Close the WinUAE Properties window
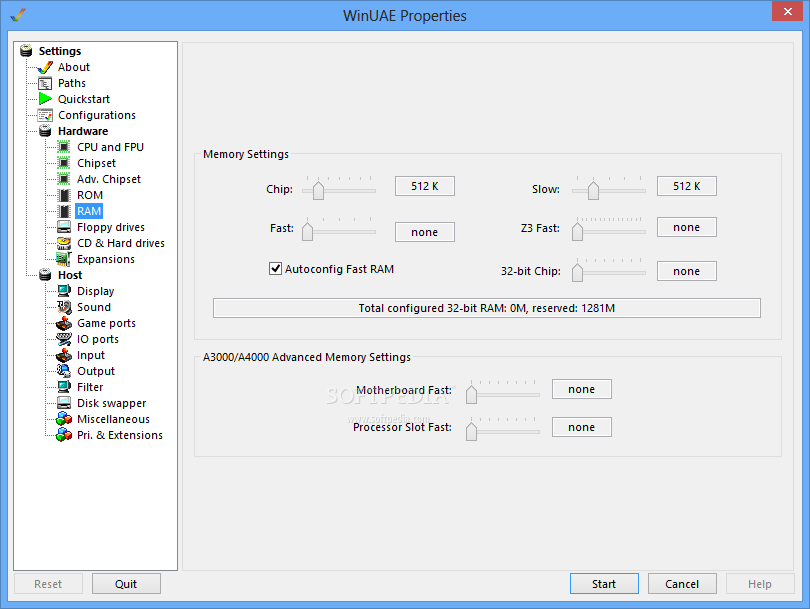The height and width of the screenshot is (609, 810). pos(787,11)
